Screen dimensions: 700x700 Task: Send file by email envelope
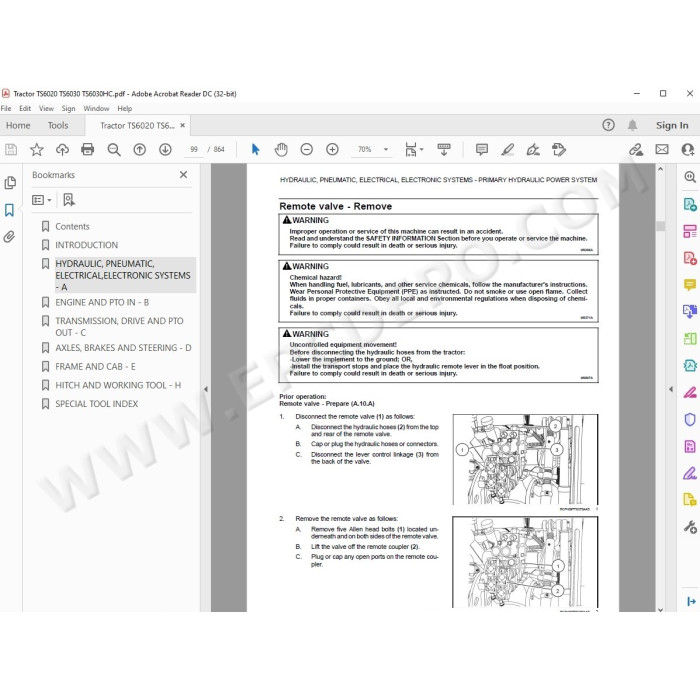tap(662, 149)
